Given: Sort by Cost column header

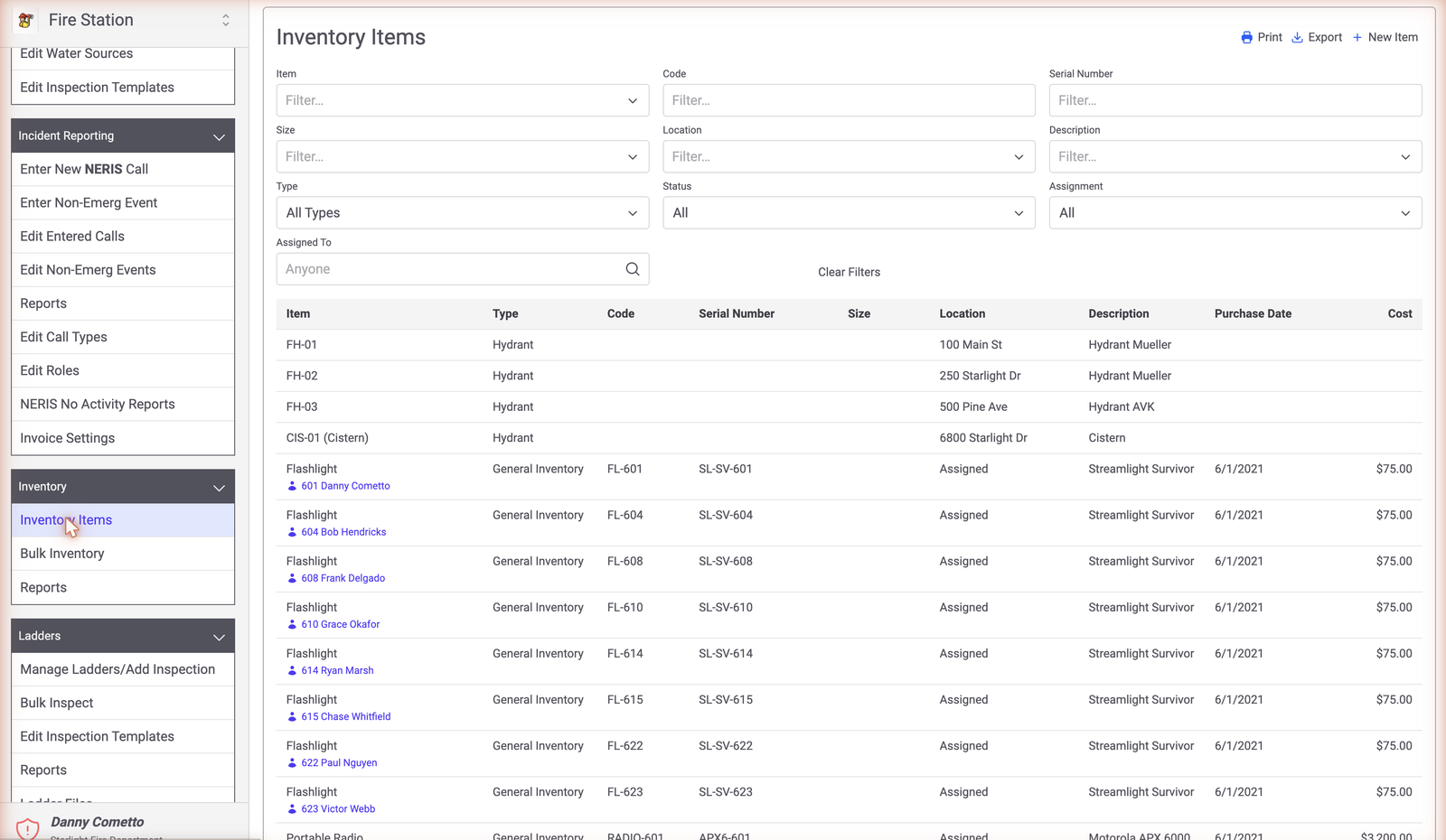Looking at the screenshot, I should (1400, 313).
